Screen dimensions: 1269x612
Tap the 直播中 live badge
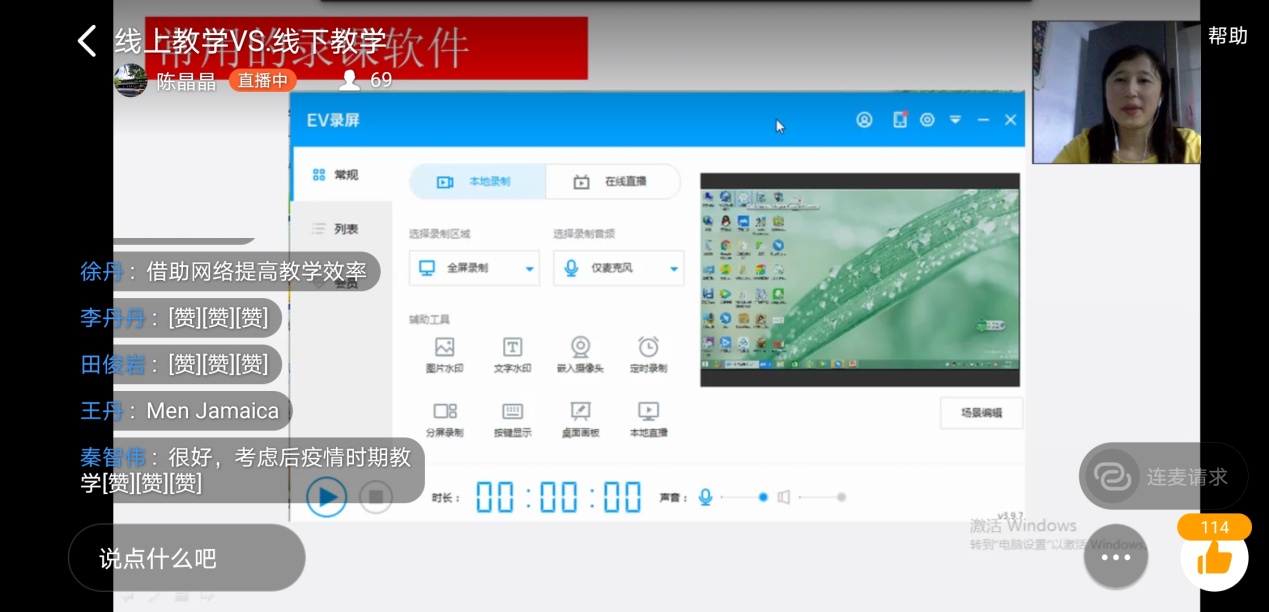pos(263,81)
